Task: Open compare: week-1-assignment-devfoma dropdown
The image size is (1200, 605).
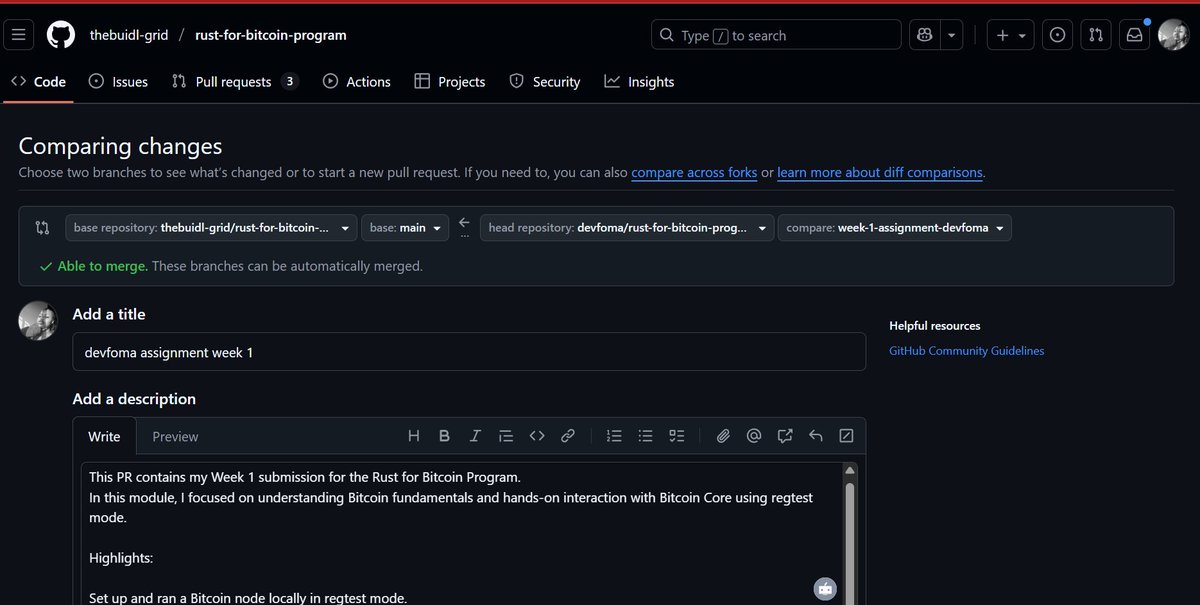Action: [x=895, y=228]
